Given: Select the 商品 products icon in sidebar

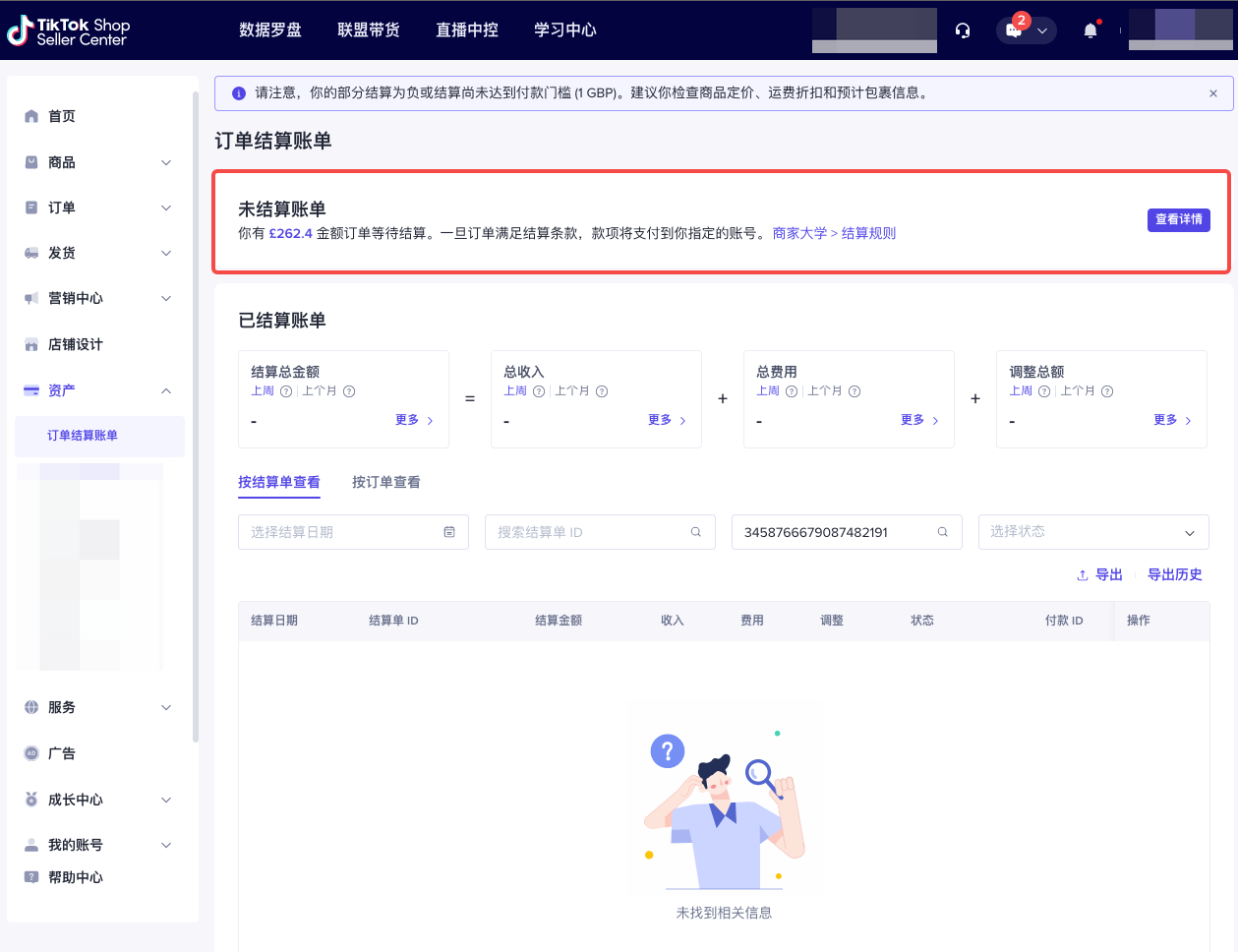Looking at the screenshot, I should 30,161.
